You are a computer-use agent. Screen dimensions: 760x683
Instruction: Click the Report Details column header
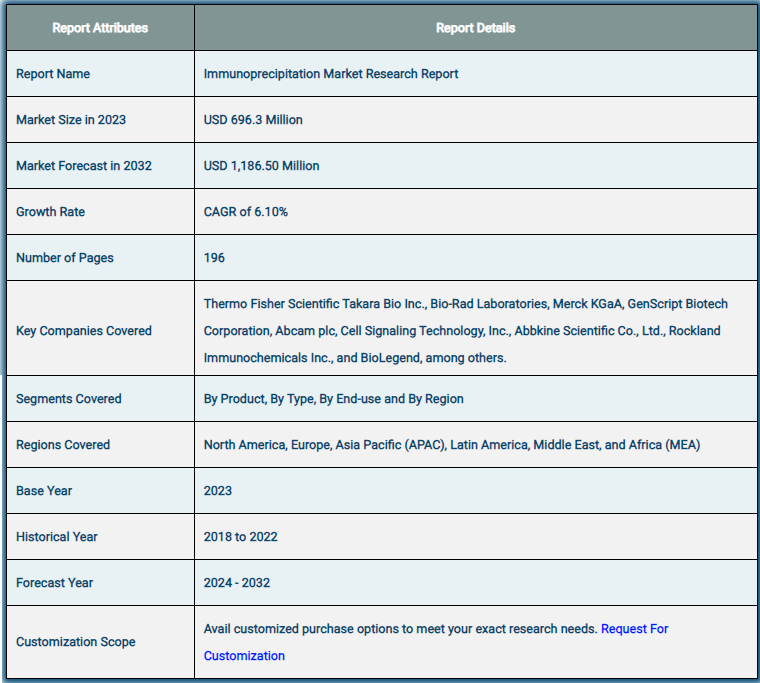[475, 28]
